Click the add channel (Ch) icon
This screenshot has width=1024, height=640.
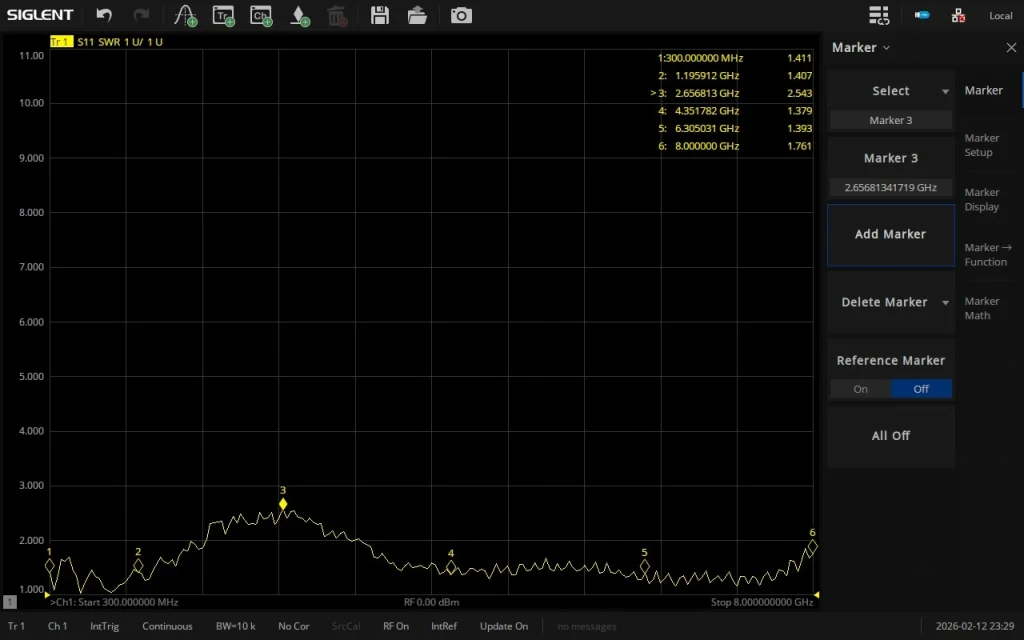[261, 15]
